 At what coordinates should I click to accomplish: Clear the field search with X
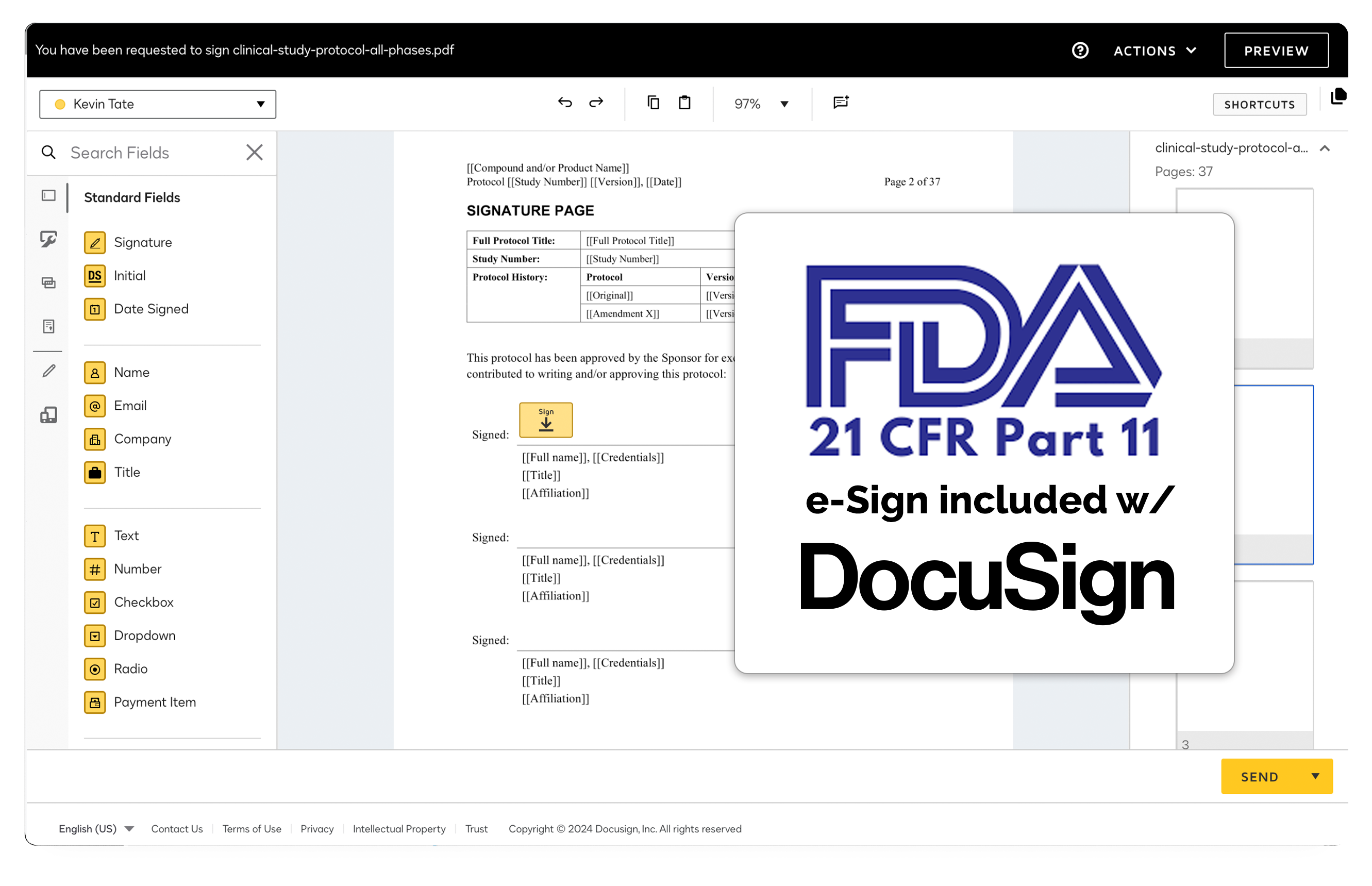[254, 153]
